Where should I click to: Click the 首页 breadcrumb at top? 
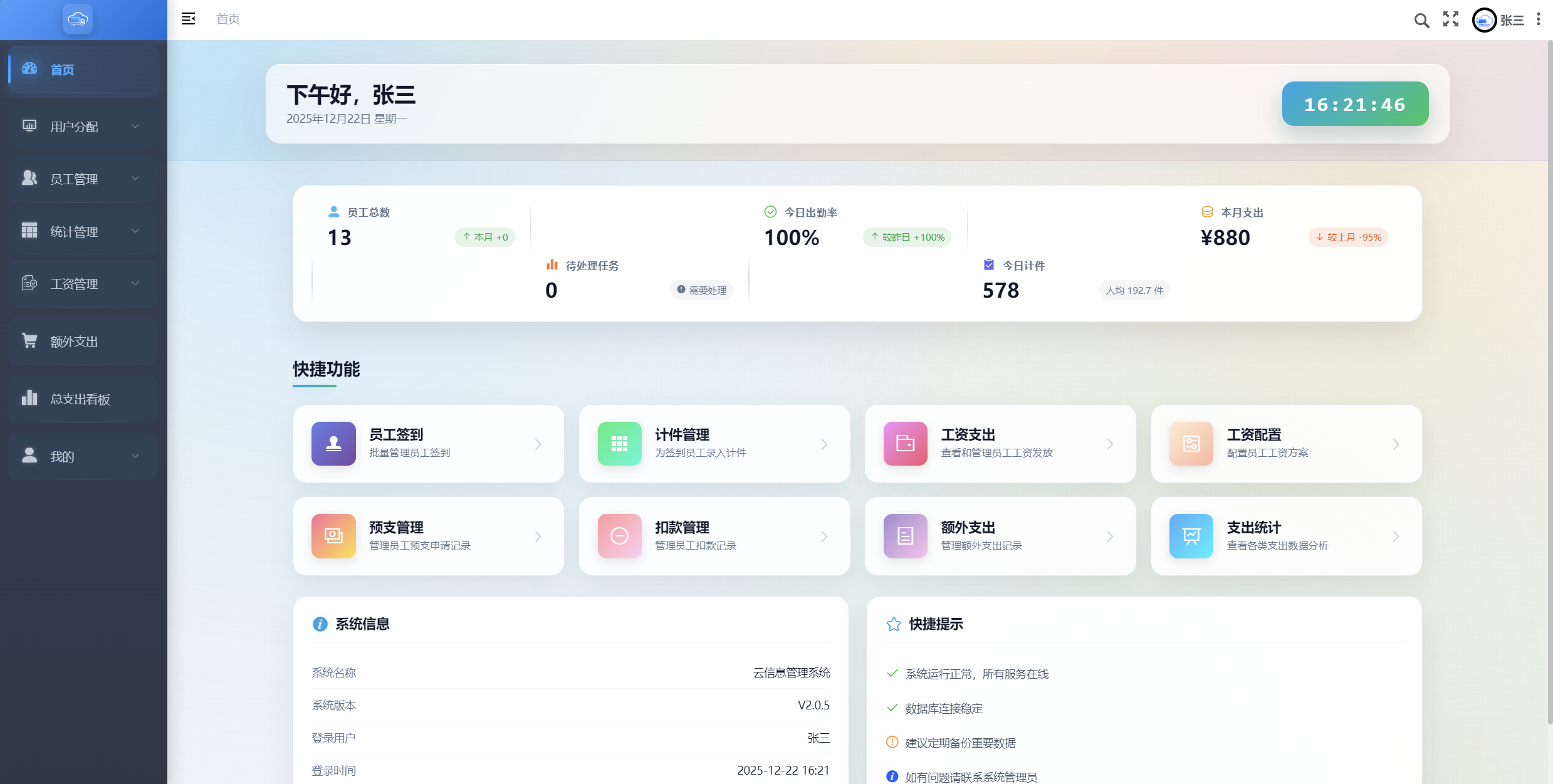pyautogui.click(x=227, y=19)
